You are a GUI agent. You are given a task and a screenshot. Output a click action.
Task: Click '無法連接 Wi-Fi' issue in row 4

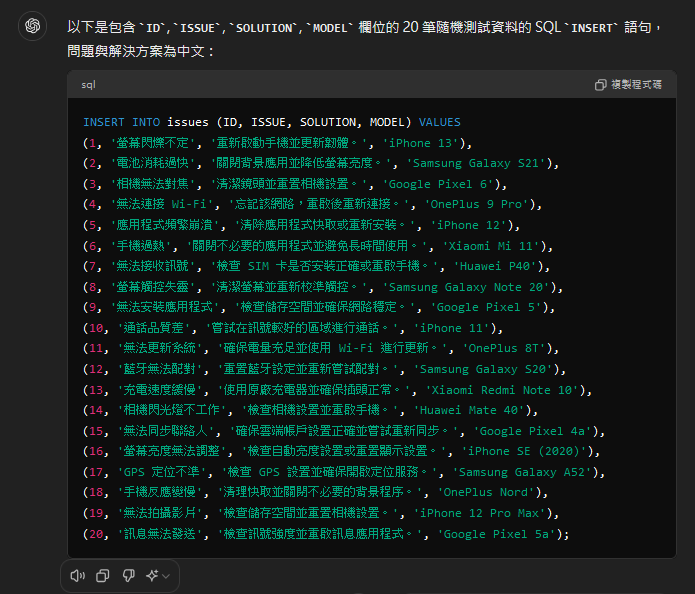(x=161, y=204)
